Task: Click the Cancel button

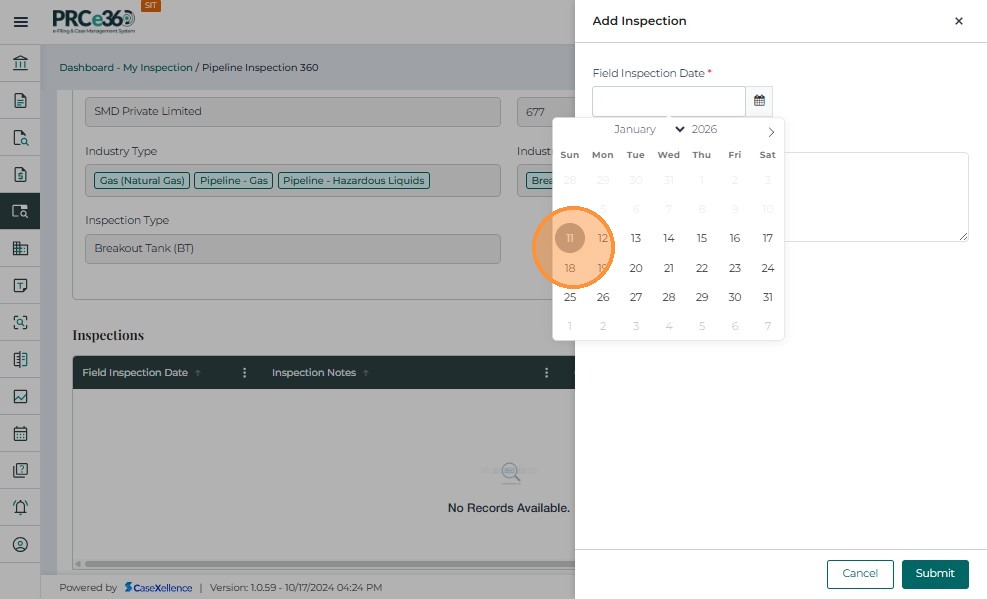Action: coord(860,574)
